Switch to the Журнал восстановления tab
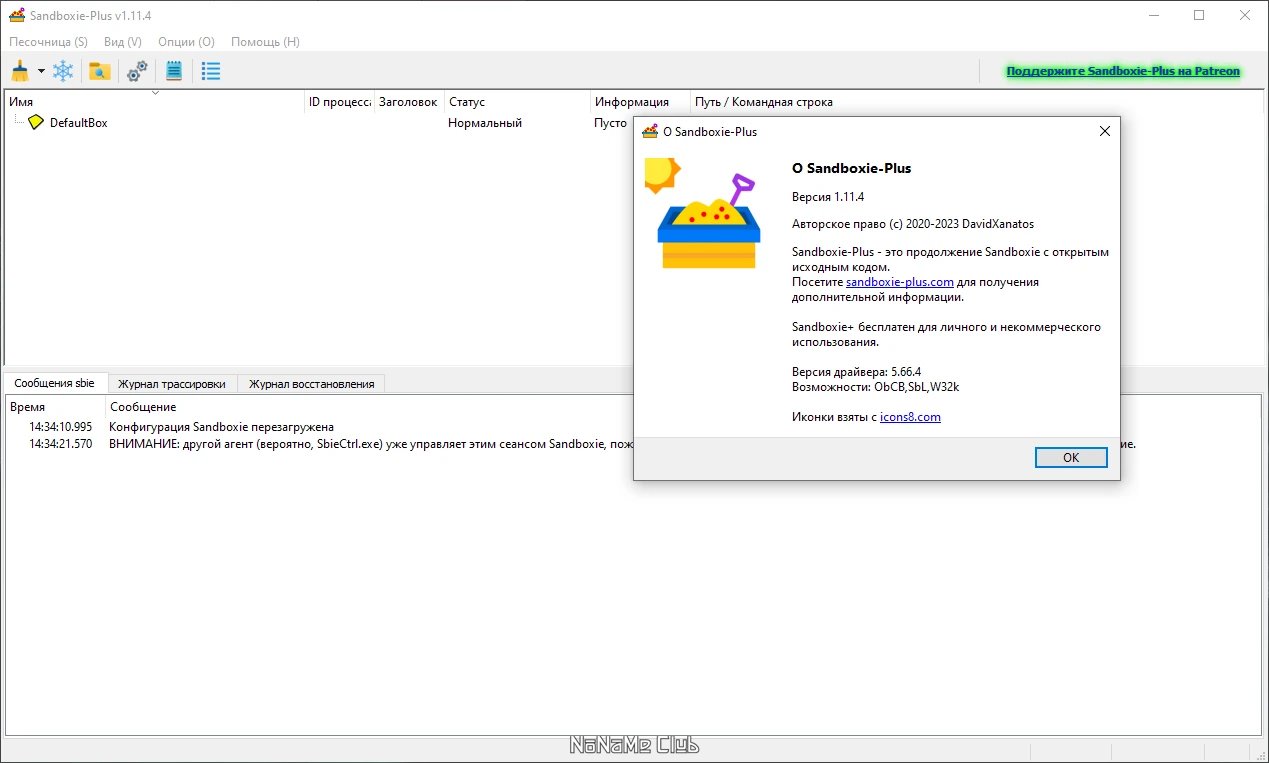This screenshot has height=763, width=1269. 312,384
